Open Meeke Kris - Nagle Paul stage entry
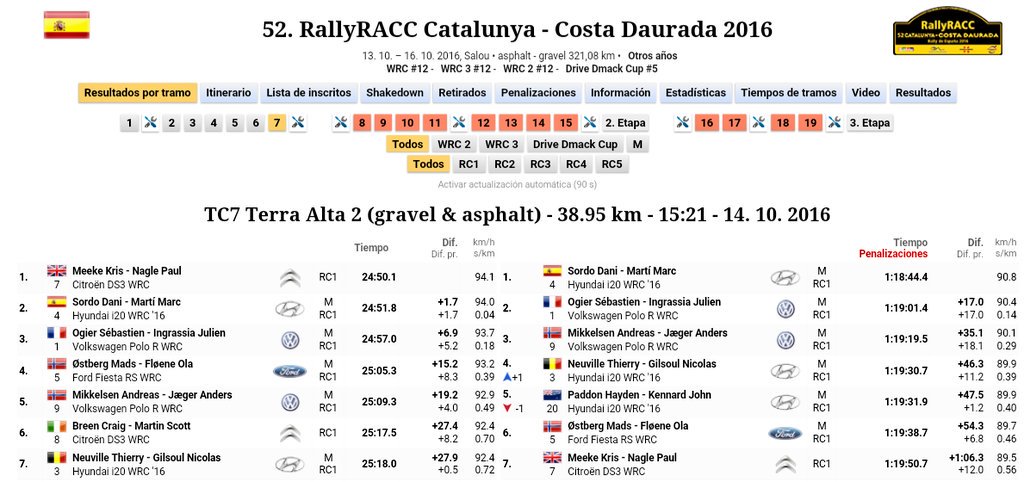The height and width of the screenshot is (482, 1024). [127, 270]
